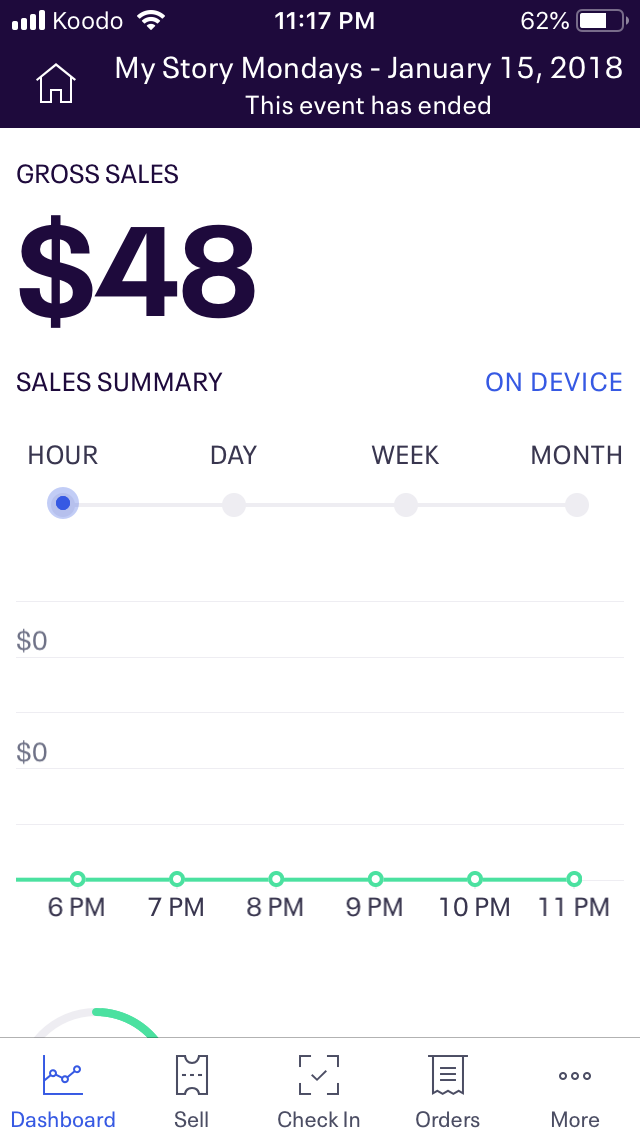Select the DAY radio dot
The image size is (640, 1136).
click(234, 504)
